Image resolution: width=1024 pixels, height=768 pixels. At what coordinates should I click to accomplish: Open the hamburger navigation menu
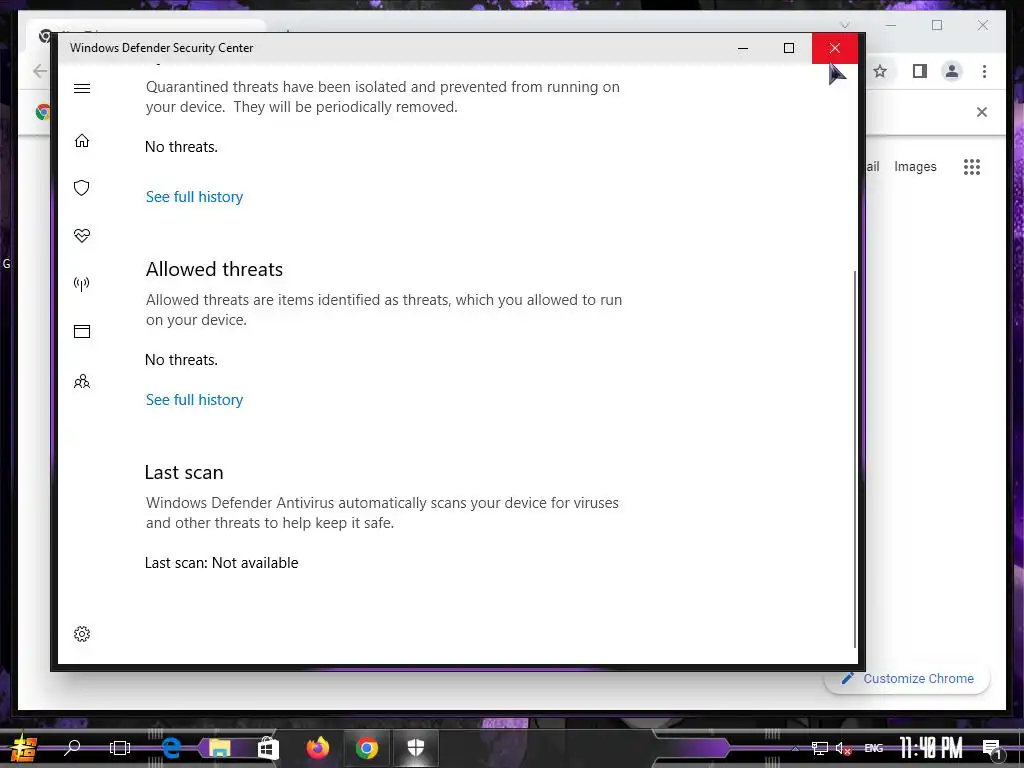point(82,88)
